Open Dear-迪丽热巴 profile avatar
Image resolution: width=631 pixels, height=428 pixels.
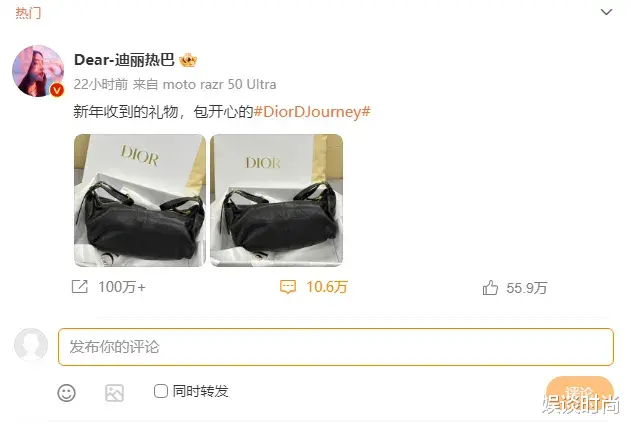click(38, 71)
